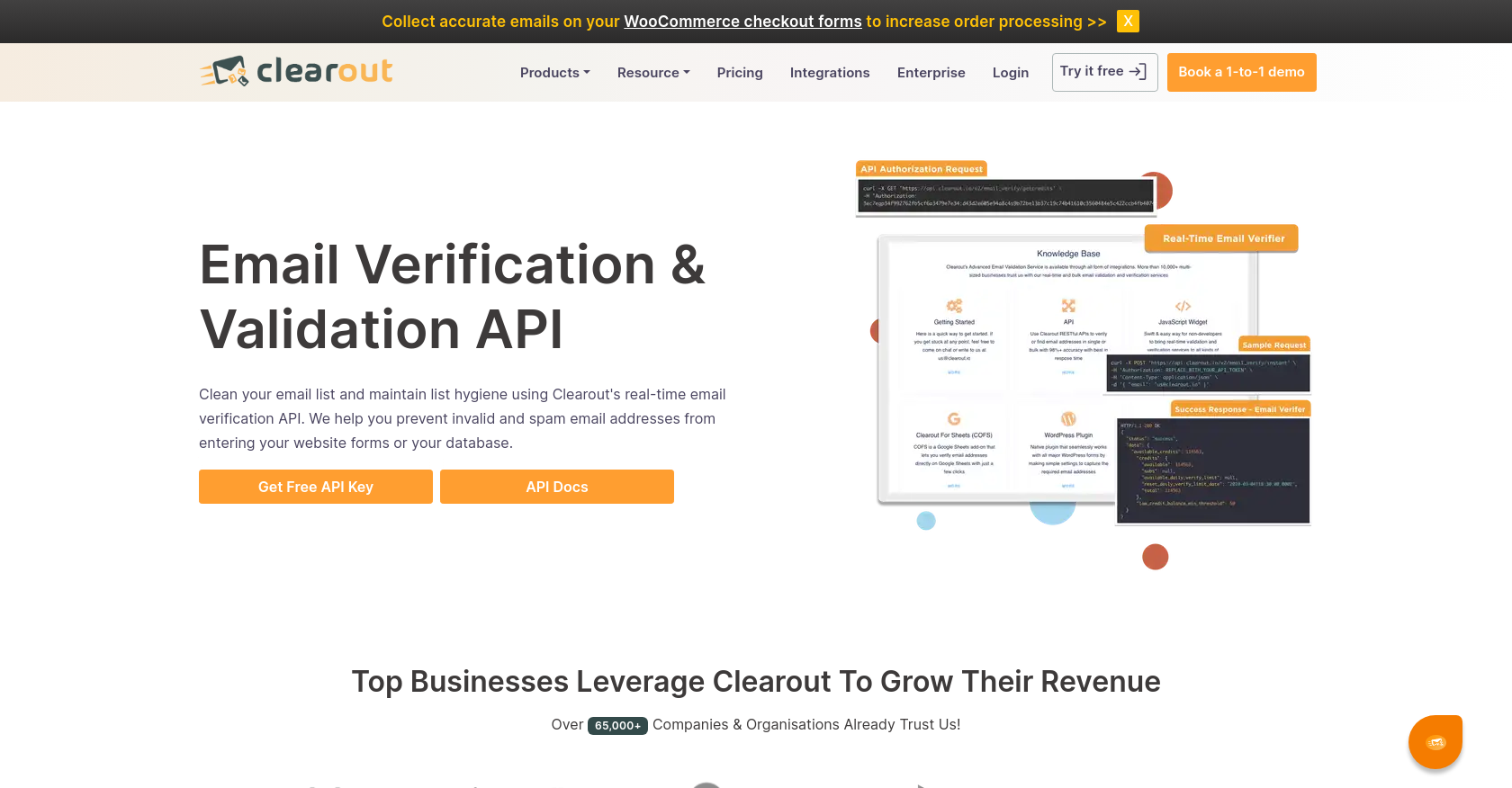Click the API authorization curl code snippet
Viewport: 1512px width, 788px height.
pos(1006,196)
